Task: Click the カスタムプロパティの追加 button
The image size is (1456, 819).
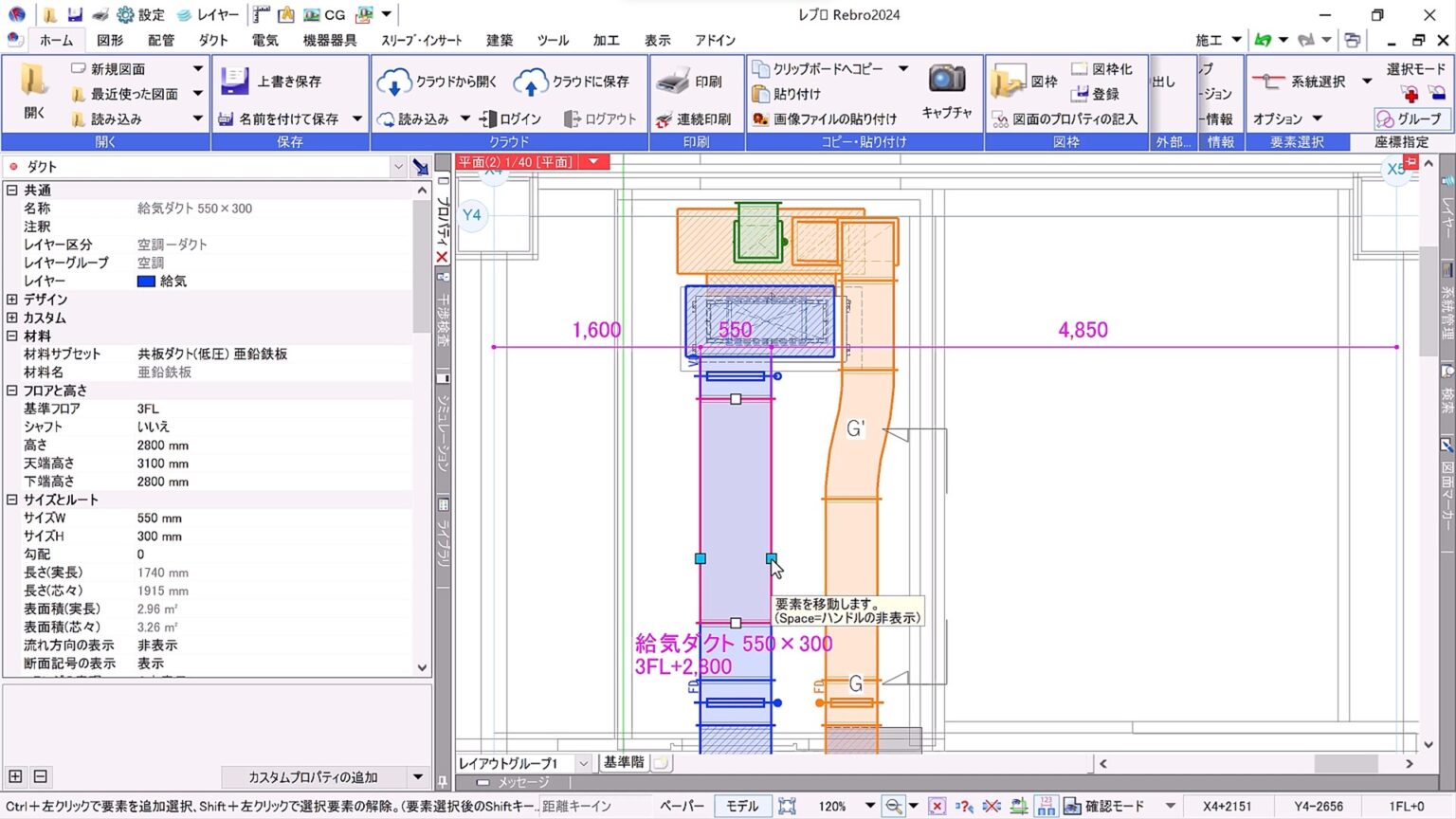Action: pyautogui.click(x=313, y=777)
